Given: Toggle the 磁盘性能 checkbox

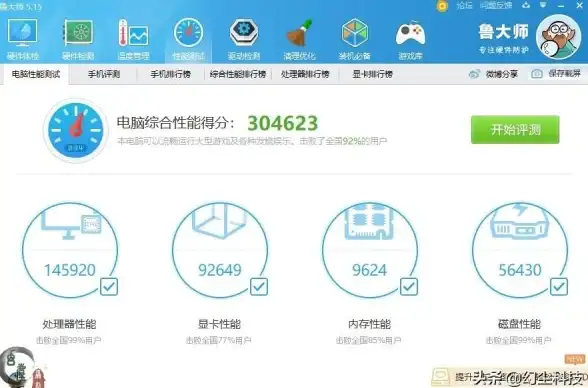Looking at the screenshot, I should coord(559,287).
